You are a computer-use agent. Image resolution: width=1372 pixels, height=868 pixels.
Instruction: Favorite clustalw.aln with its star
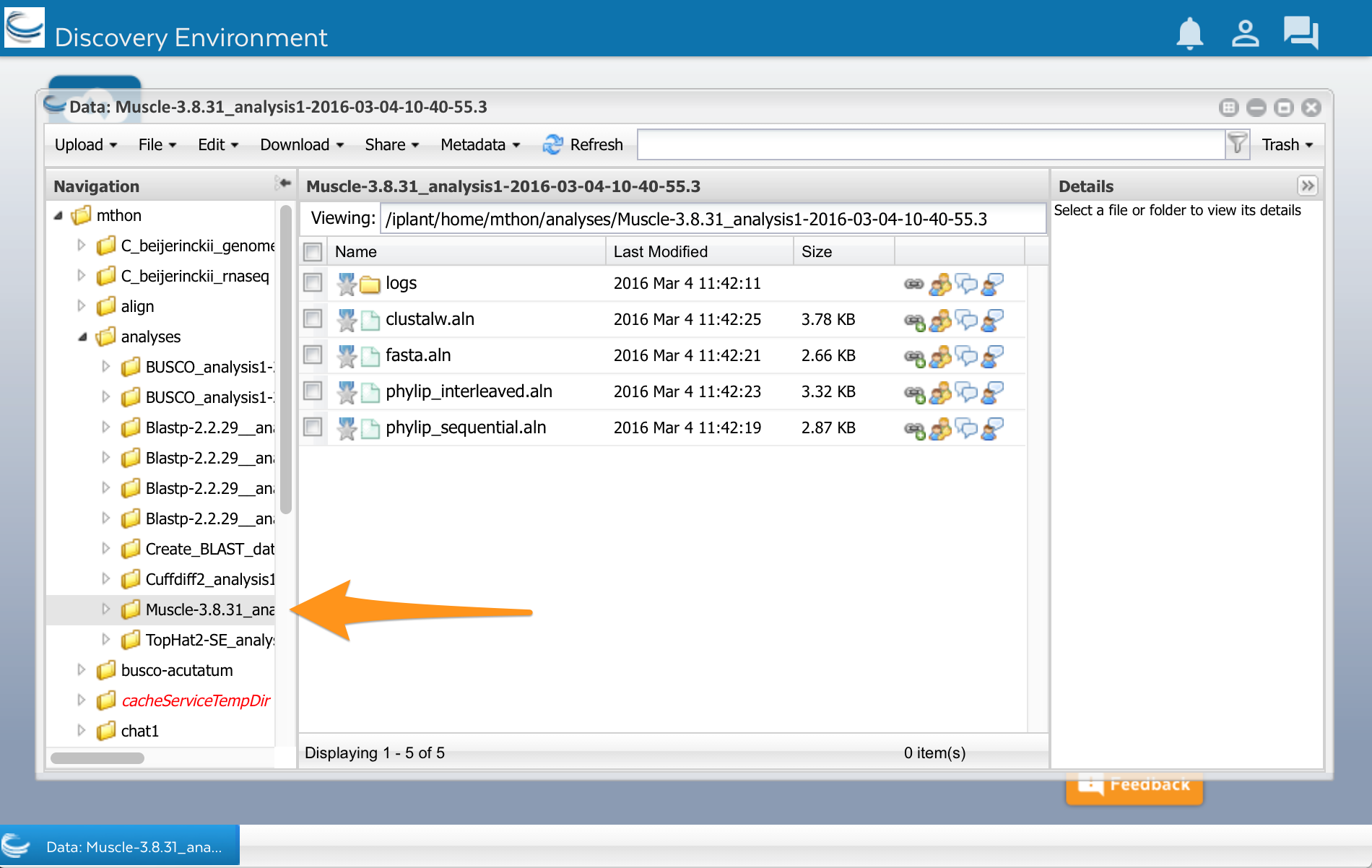coord(347,320)
